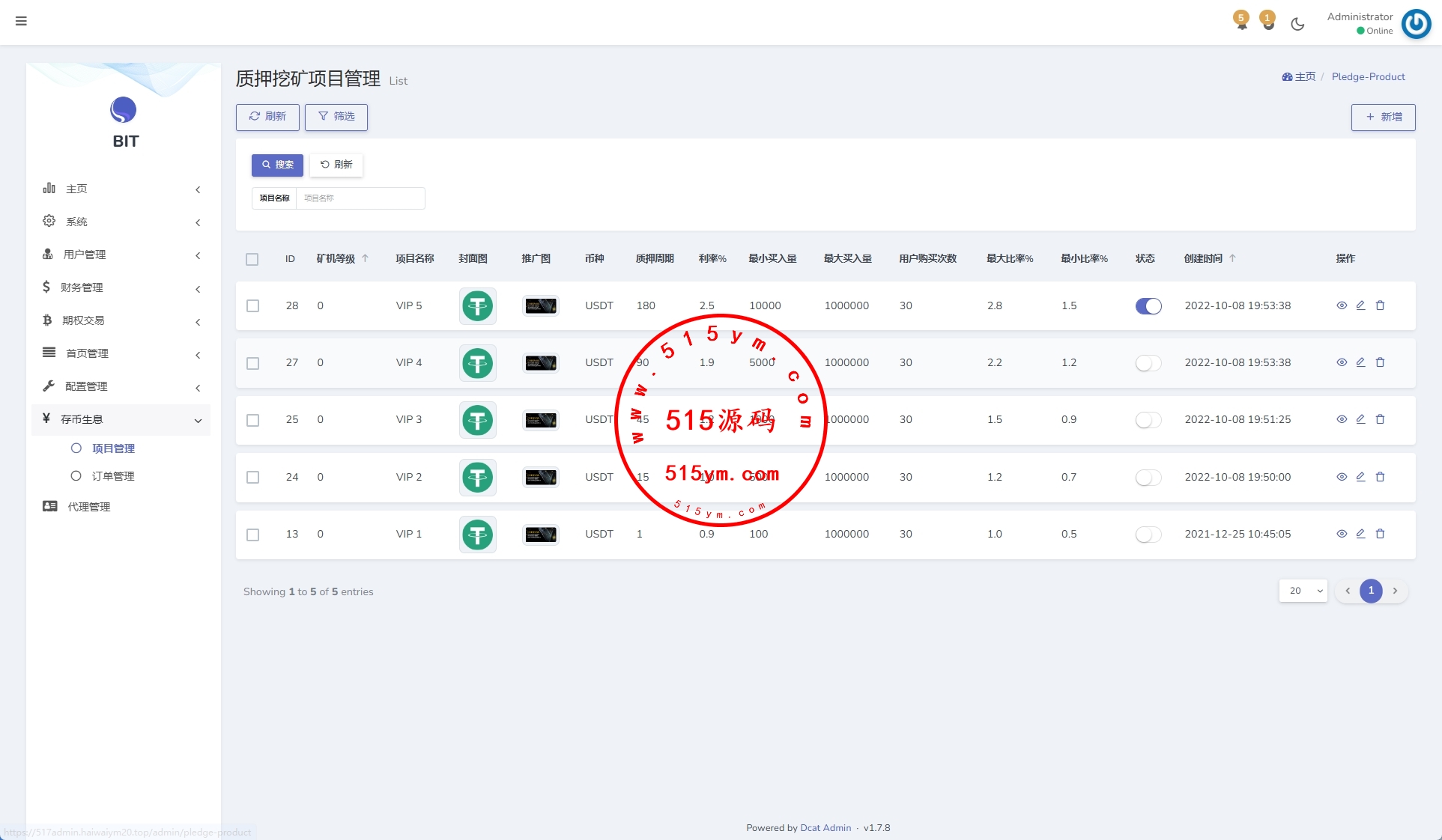Click the 新增 button
The height and width of the screenshot is (840, 1442).
pos(1383,117)
